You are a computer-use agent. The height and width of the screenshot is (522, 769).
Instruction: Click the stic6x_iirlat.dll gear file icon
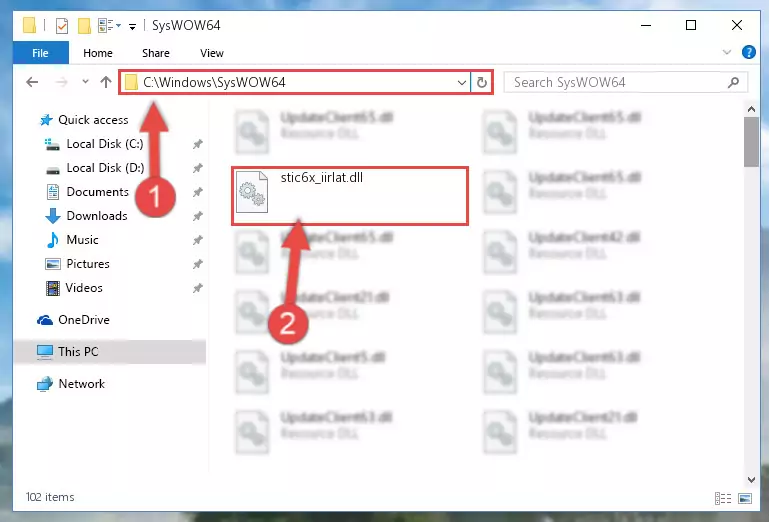[x=252, y=192]
